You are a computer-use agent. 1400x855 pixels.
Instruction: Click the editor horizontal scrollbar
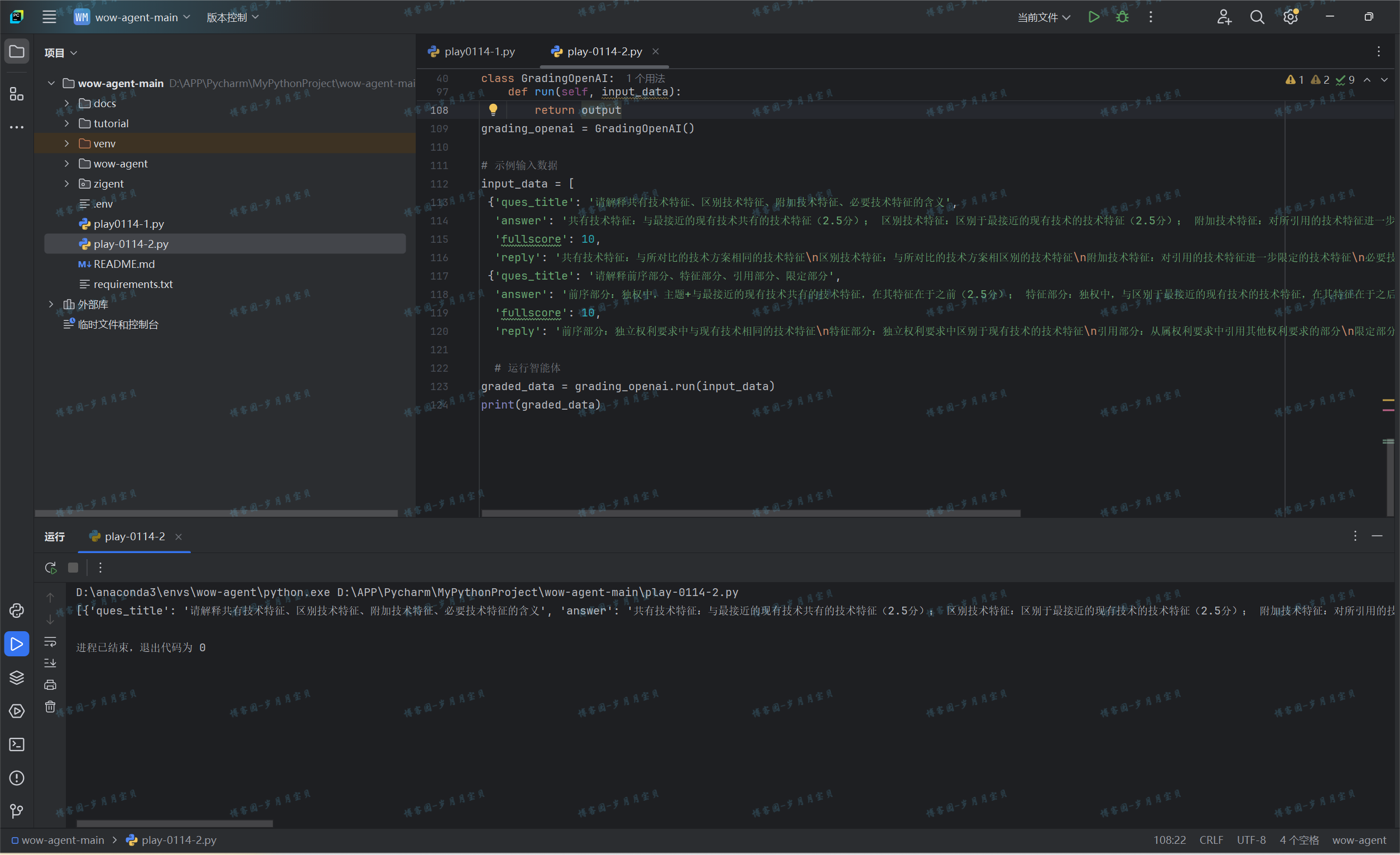coord(750,513)
